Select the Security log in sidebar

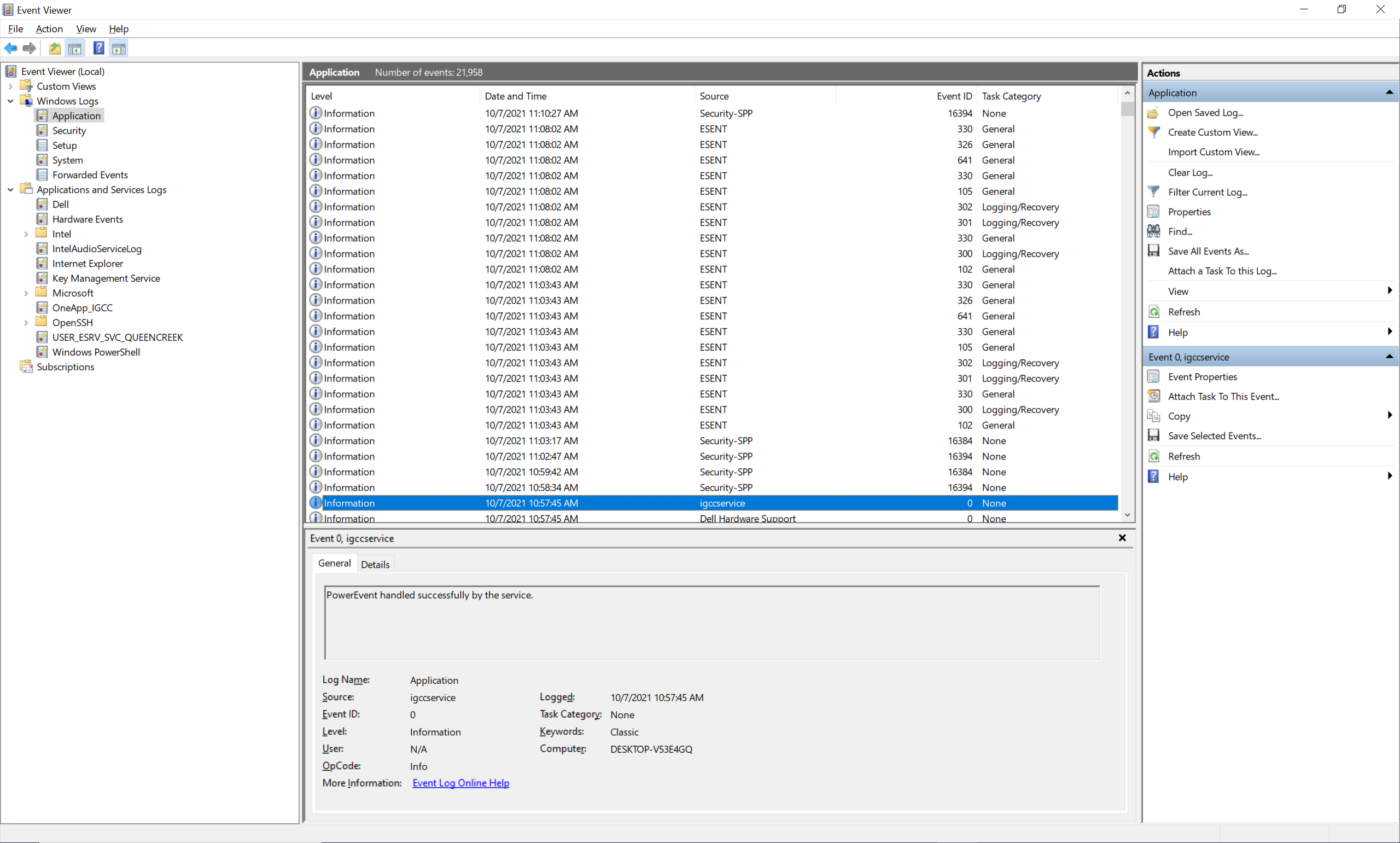(x=69, y=130)
